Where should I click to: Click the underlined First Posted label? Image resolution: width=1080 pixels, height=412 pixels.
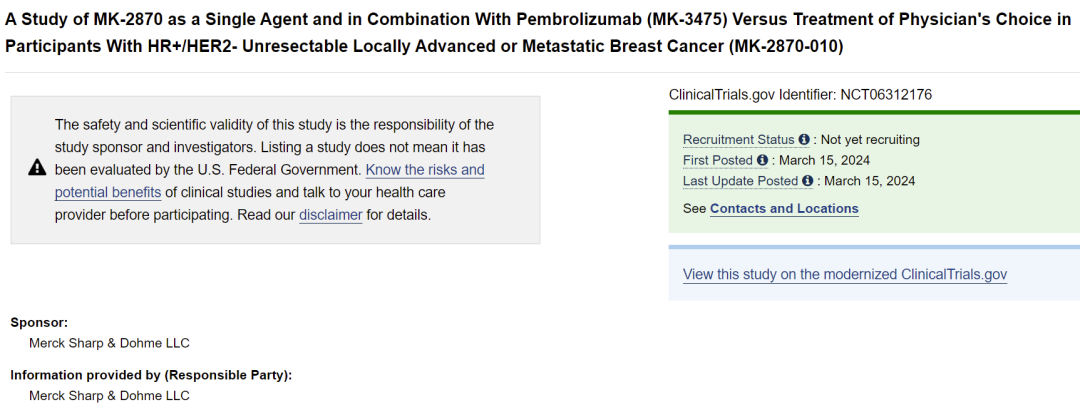718,161
